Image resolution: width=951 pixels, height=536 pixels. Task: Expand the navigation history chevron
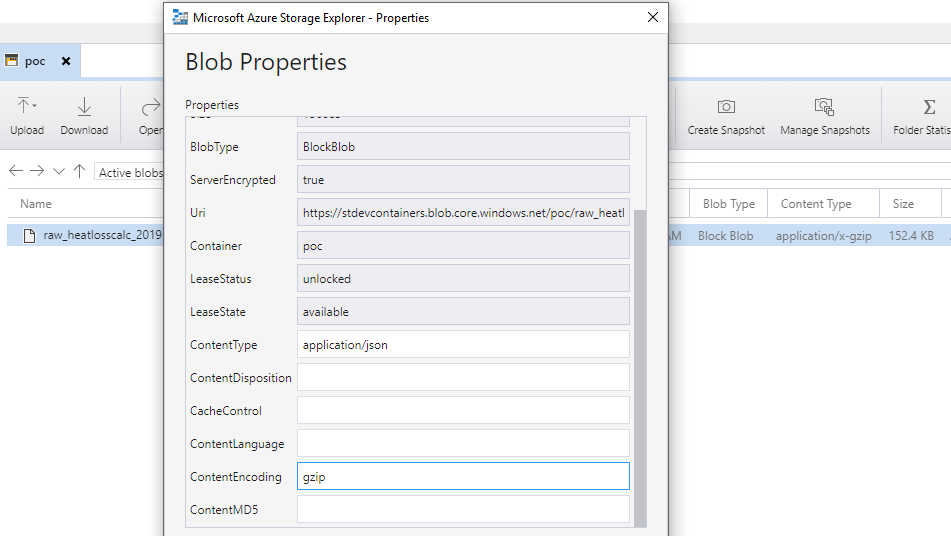59,172
